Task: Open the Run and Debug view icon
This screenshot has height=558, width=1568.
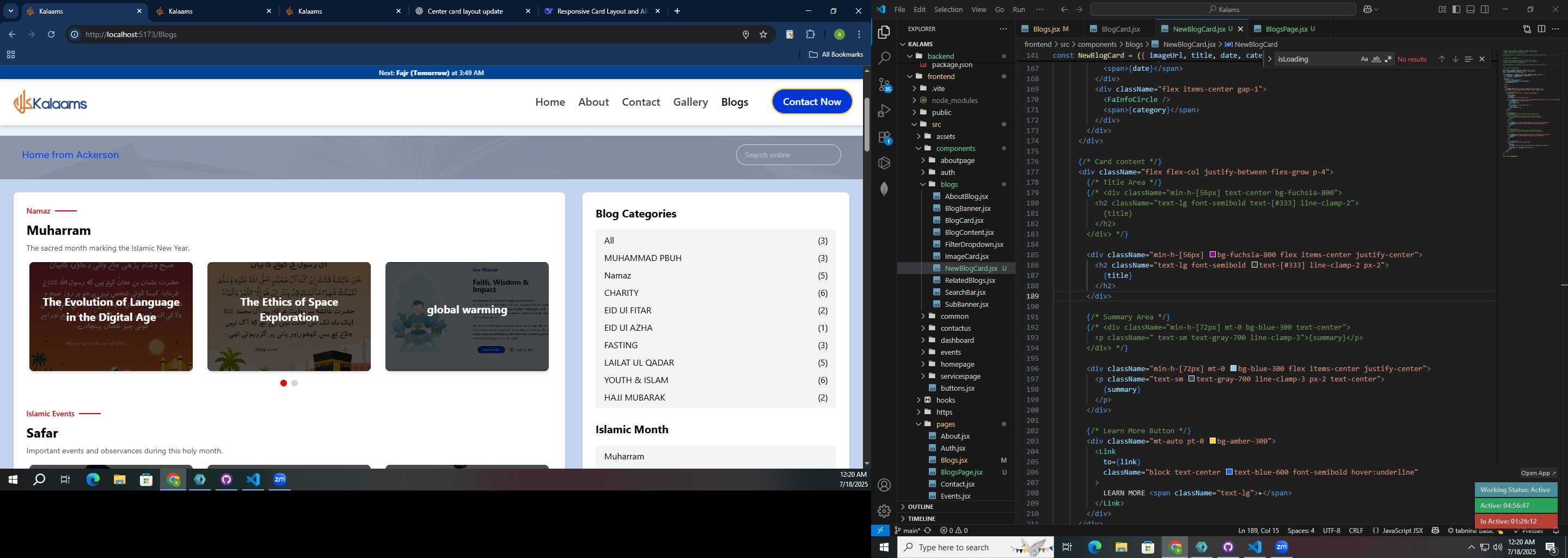Action: pyautogui.click(x=884, y=111)
